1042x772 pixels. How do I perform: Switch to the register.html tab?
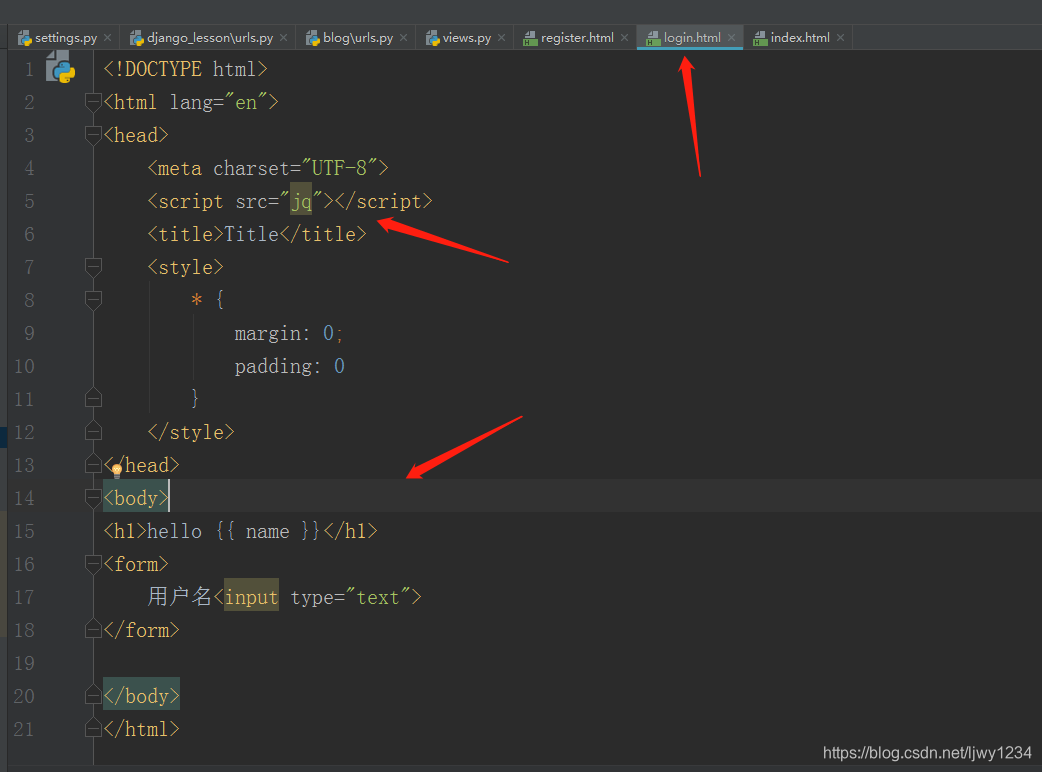pos(577,38)
